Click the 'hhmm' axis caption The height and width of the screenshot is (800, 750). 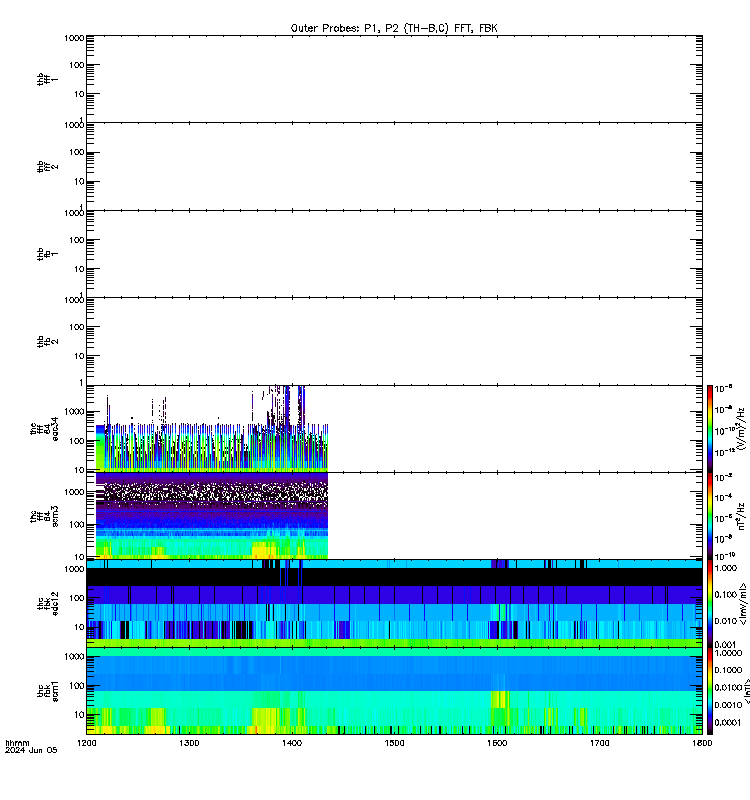(17, 743)
